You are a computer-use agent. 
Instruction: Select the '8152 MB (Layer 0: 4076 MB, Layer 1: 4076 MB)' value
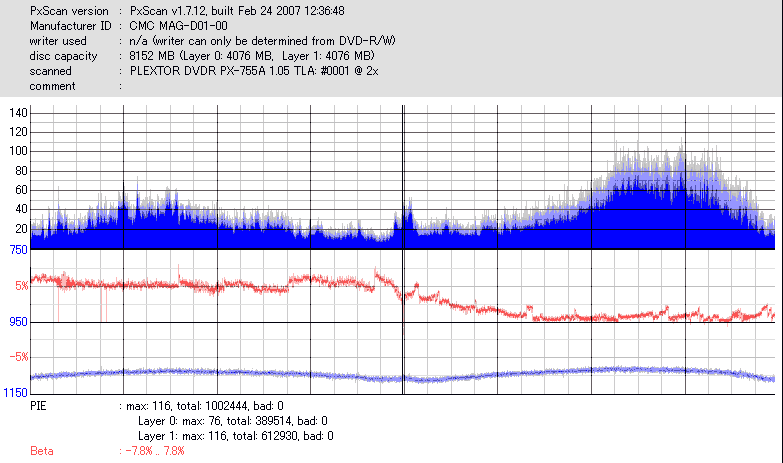point(252,56)
